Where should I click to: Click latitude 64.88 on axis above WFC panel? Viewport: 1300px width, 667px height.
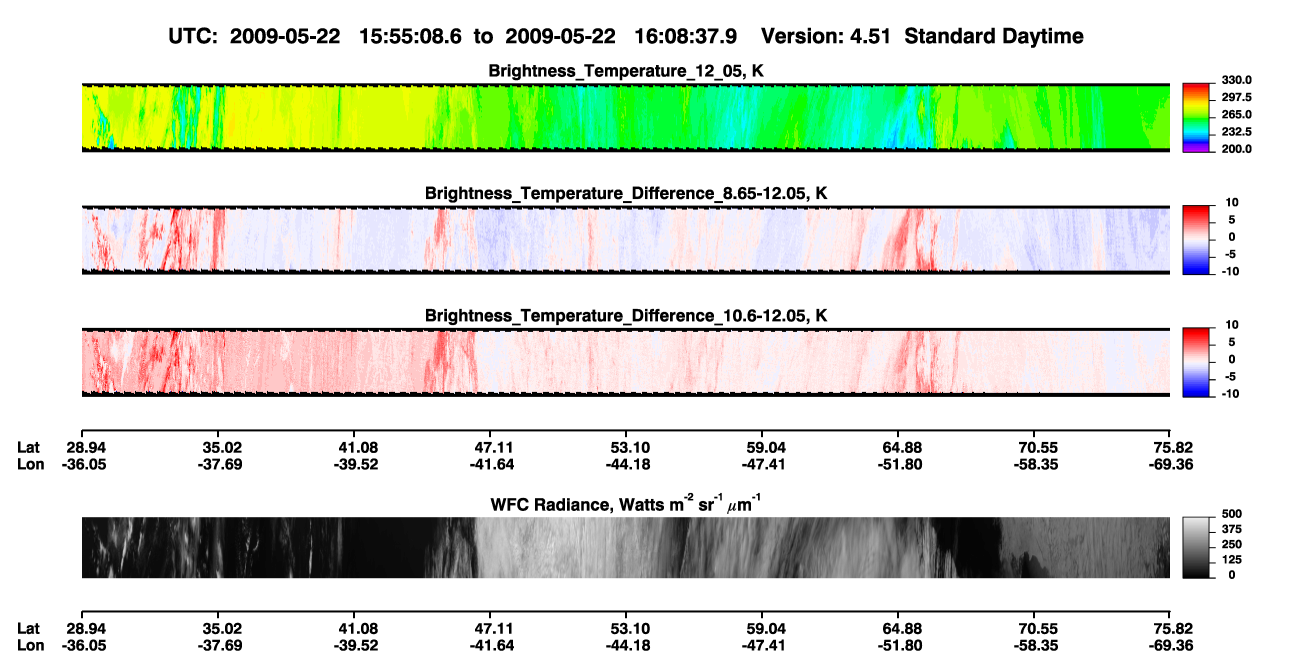pyautogui.click(x=899, y=447)
